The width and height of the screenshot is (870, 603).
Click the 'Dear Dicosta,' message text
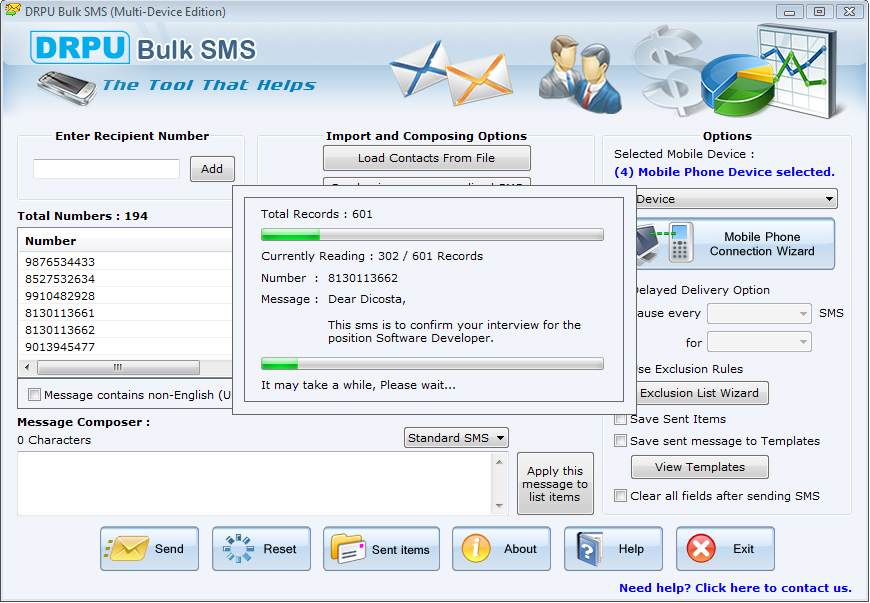(367, 299)
